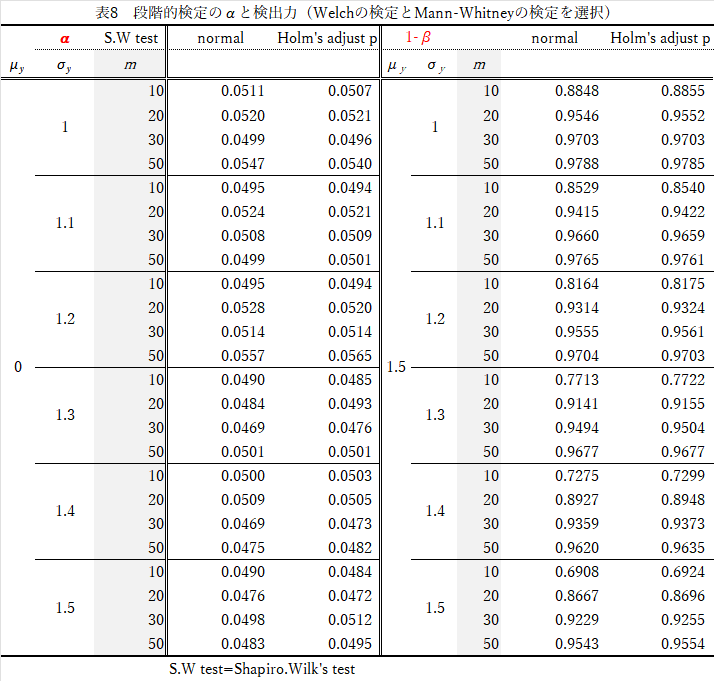Click the alpha value 0.0547

(243, 164)
